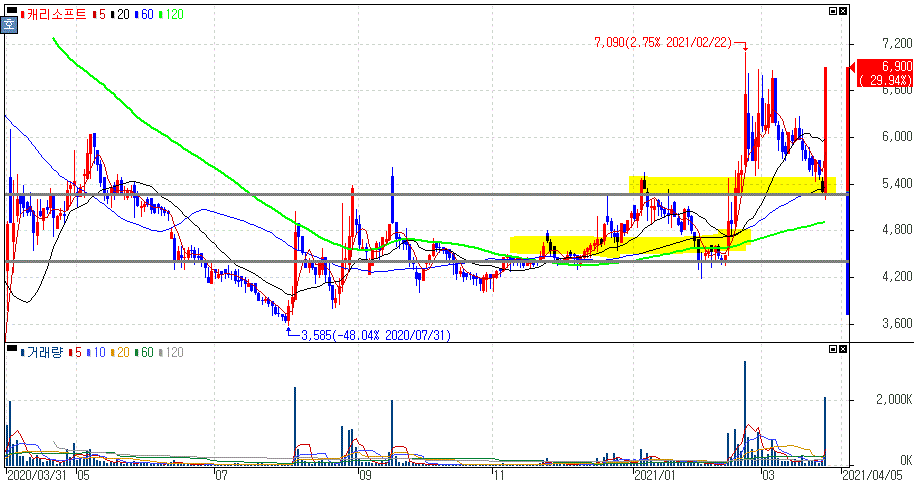Select the 120-day moving average price legend
914x484 pixels.
171,14
